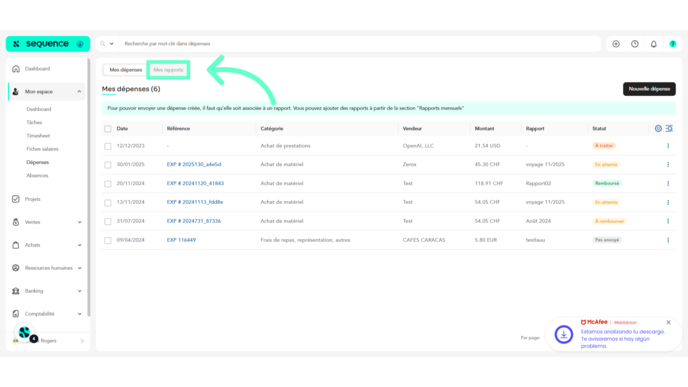The height and width of the screenshot is (387, 688).
Task: Open the clock timer icon in header
Action: [635, 44]
